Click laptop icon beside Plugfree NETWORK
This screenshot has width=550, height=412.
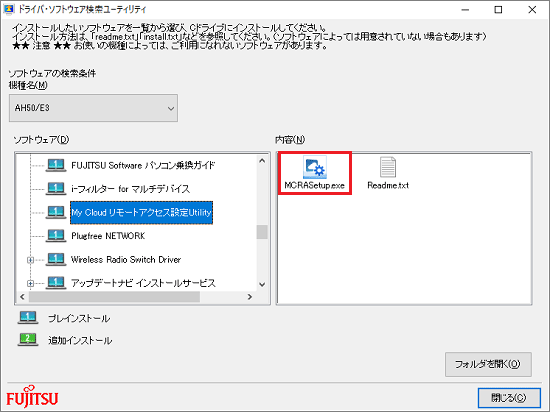point(56,236)
